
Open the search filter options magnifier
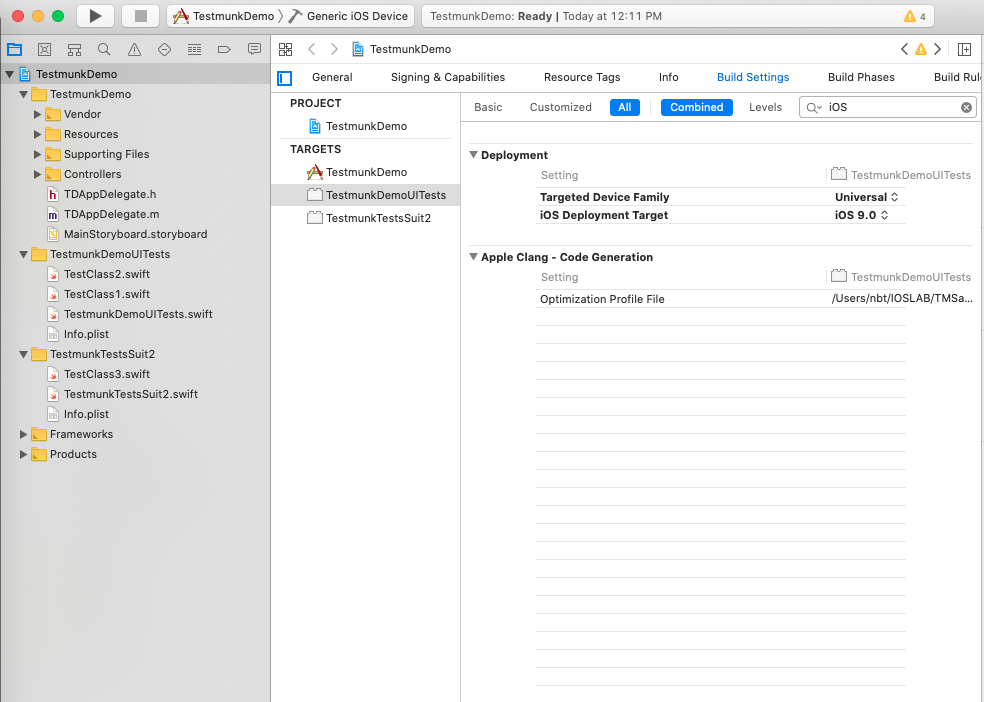coord(813,108)
